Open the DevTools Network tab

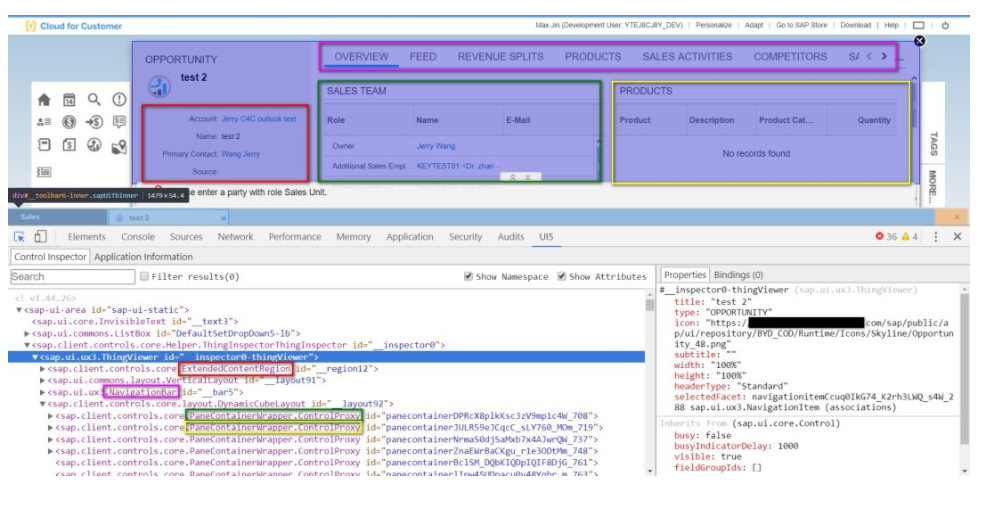click(235, 236)
